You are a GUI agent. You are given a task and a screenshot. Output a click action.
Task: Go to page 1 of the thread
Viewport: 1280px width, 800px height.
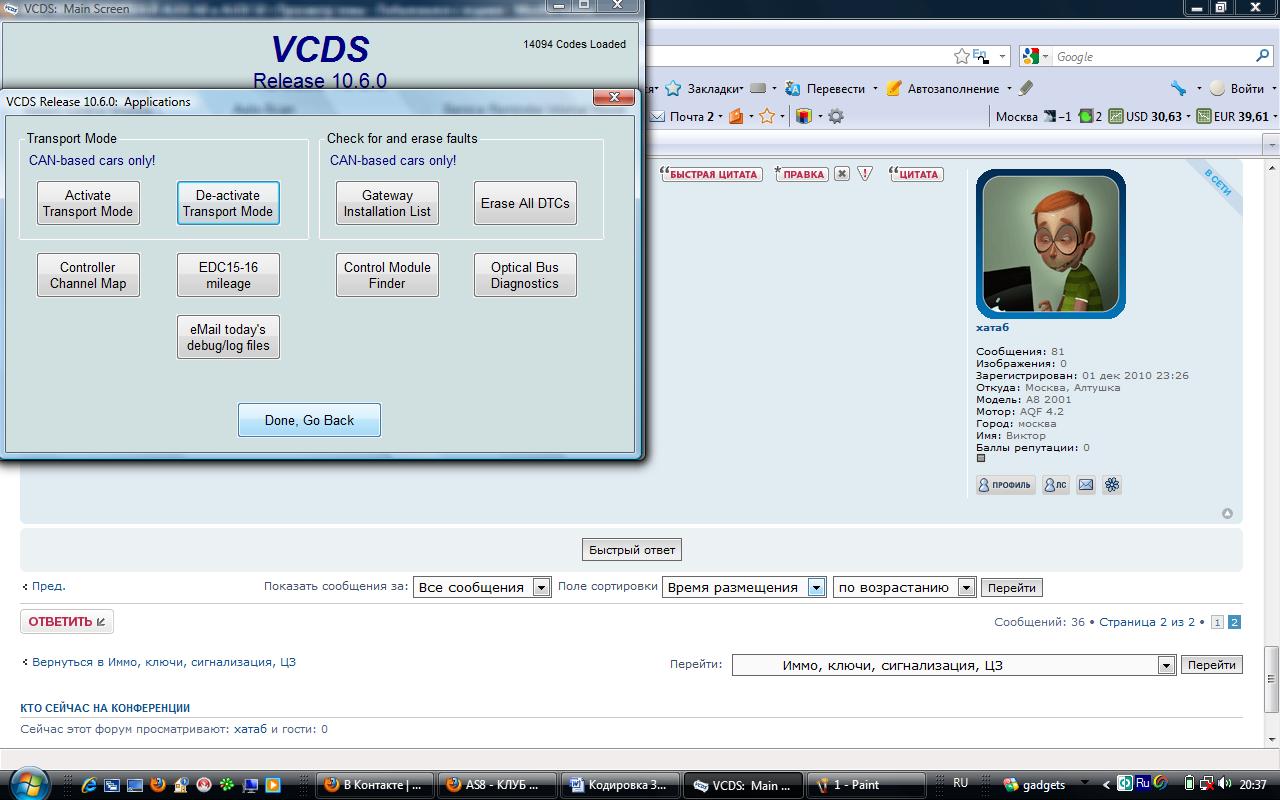pos(1217,622)
